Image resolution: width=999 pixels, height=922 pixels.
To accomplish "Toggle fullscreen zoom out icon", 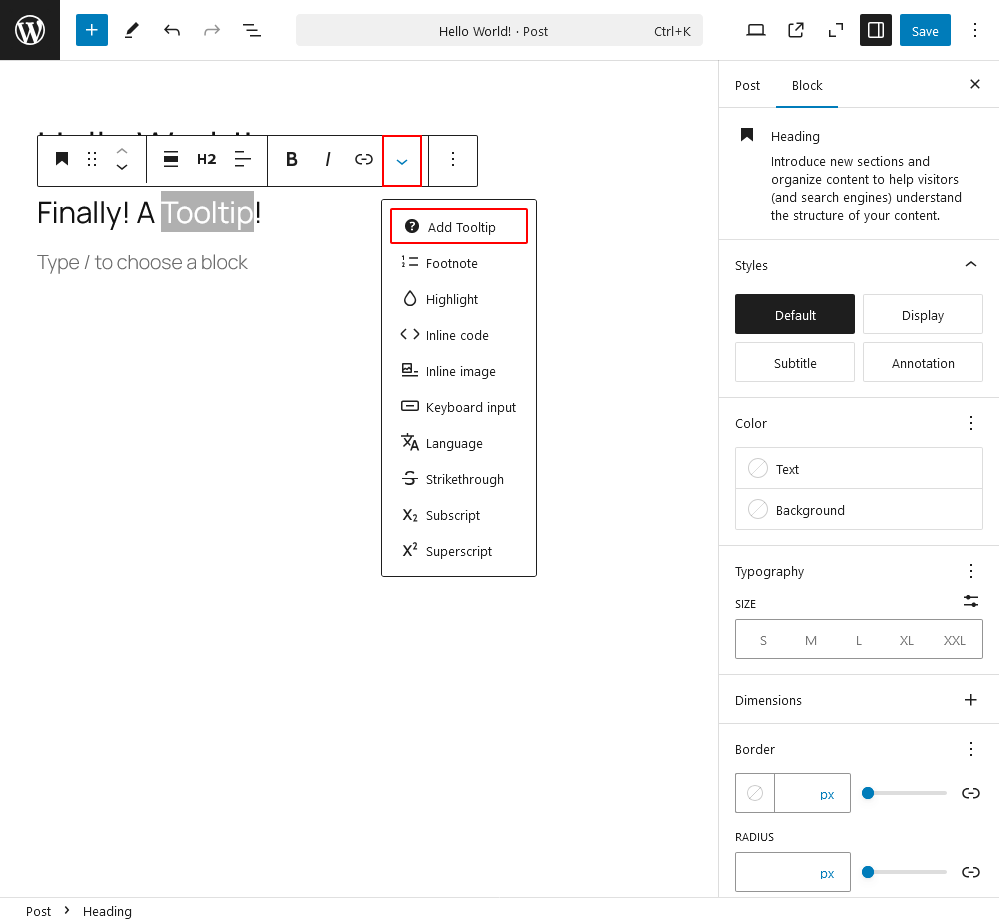I will (x=836, y=30).
